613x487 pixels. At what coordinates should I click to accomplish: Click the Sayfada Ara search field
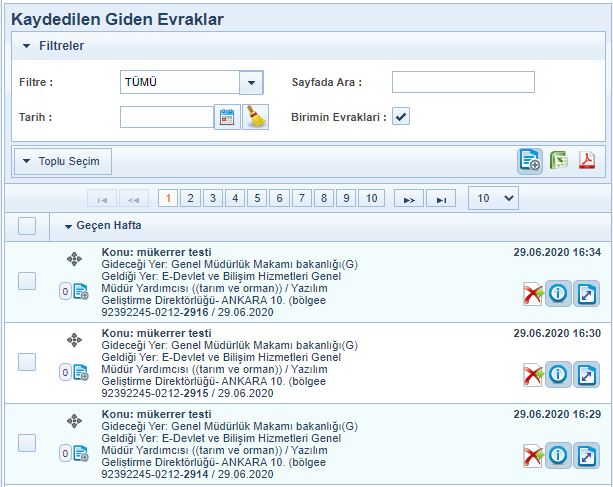coord(462,82)
